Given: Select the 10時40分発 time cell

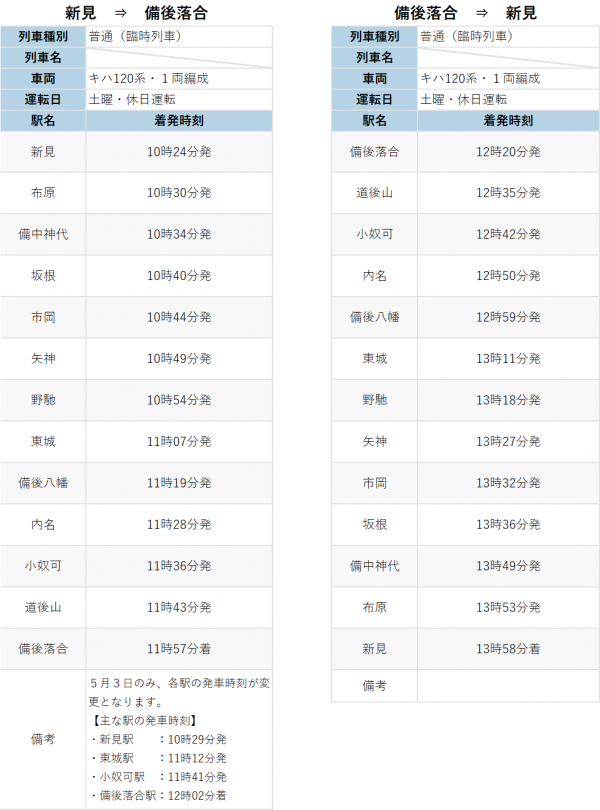Looking at the screenshot, I should coord(179,276).
